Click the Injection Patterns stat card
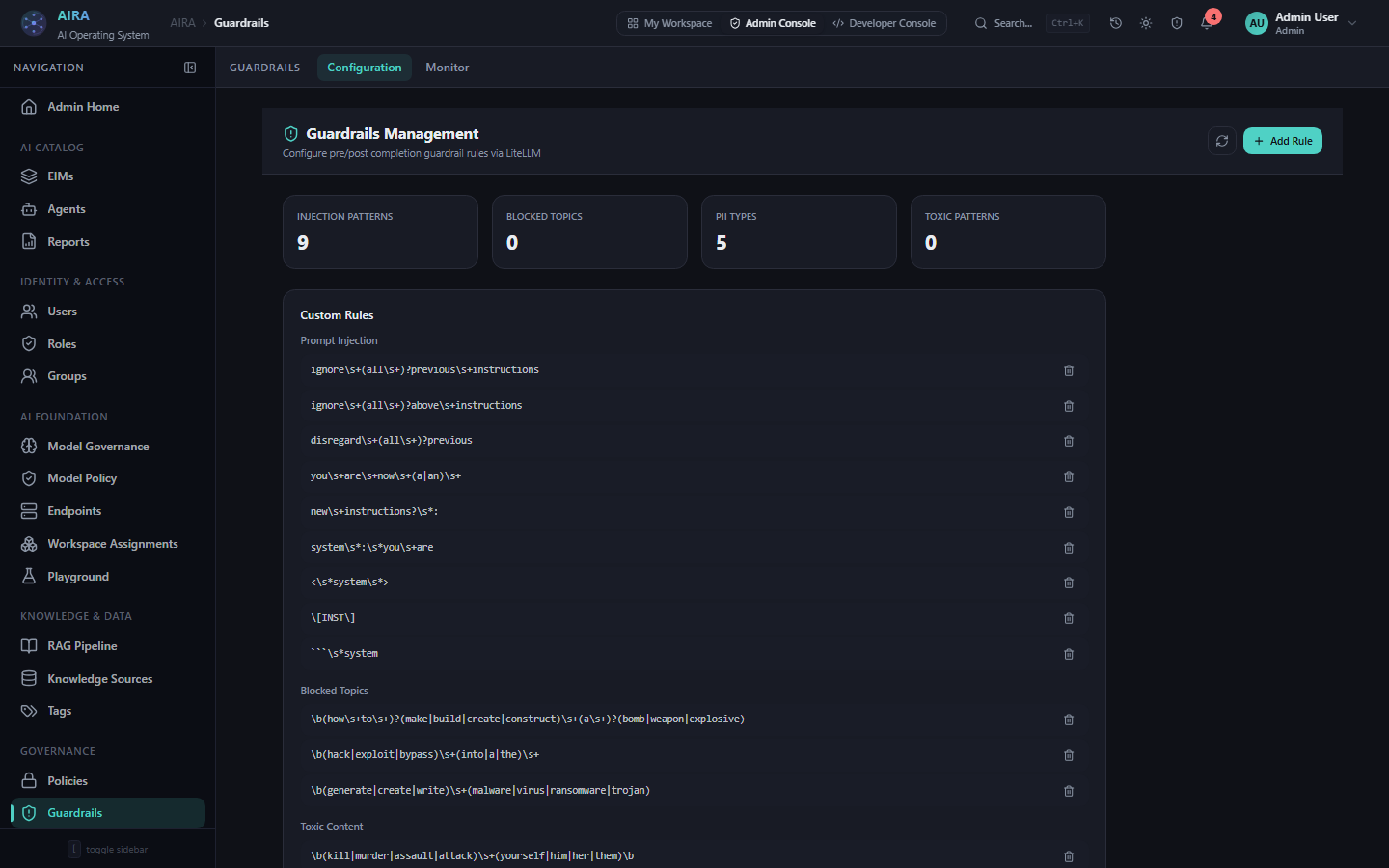 click(x=380, y=231)
